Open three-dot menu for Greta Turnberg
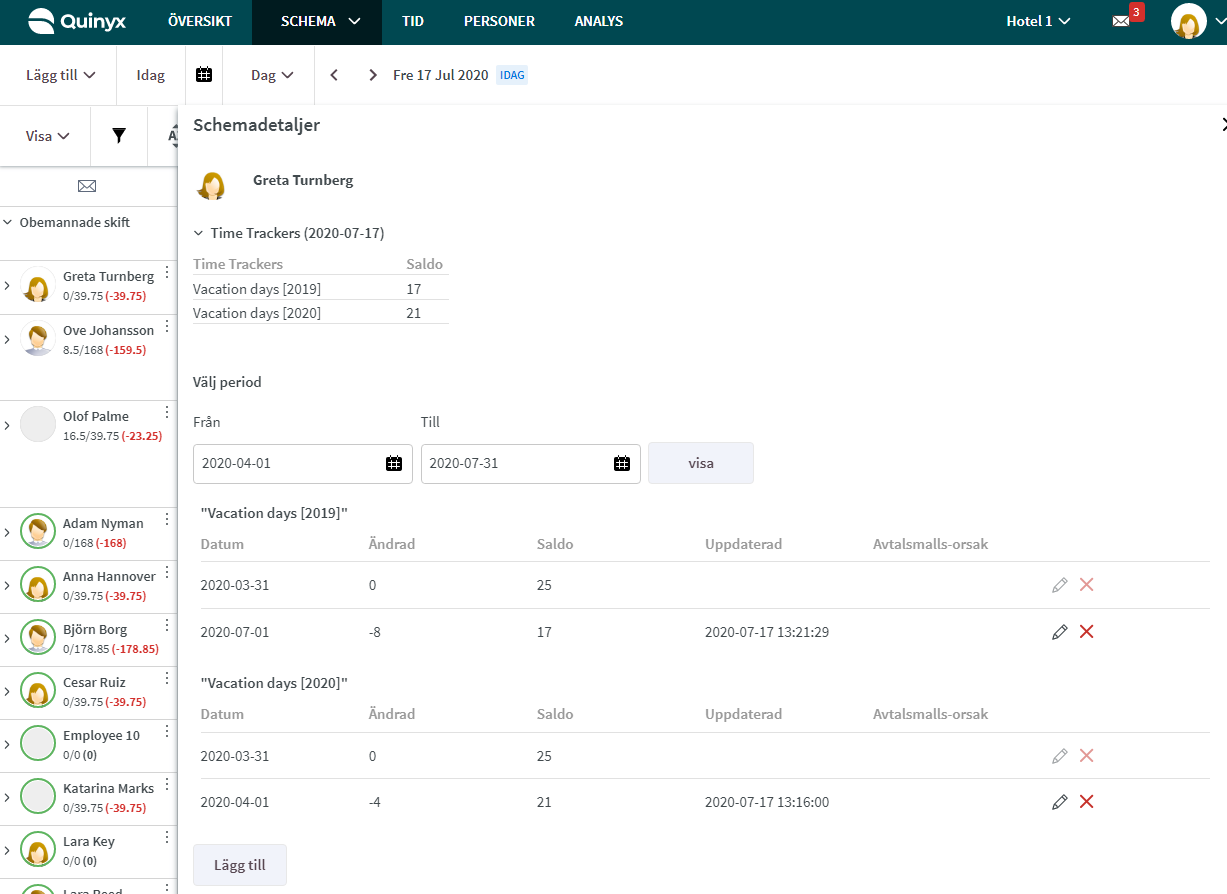Image resolution: width=1227 pixels, height=894 pixels. [x=167, y=273]
